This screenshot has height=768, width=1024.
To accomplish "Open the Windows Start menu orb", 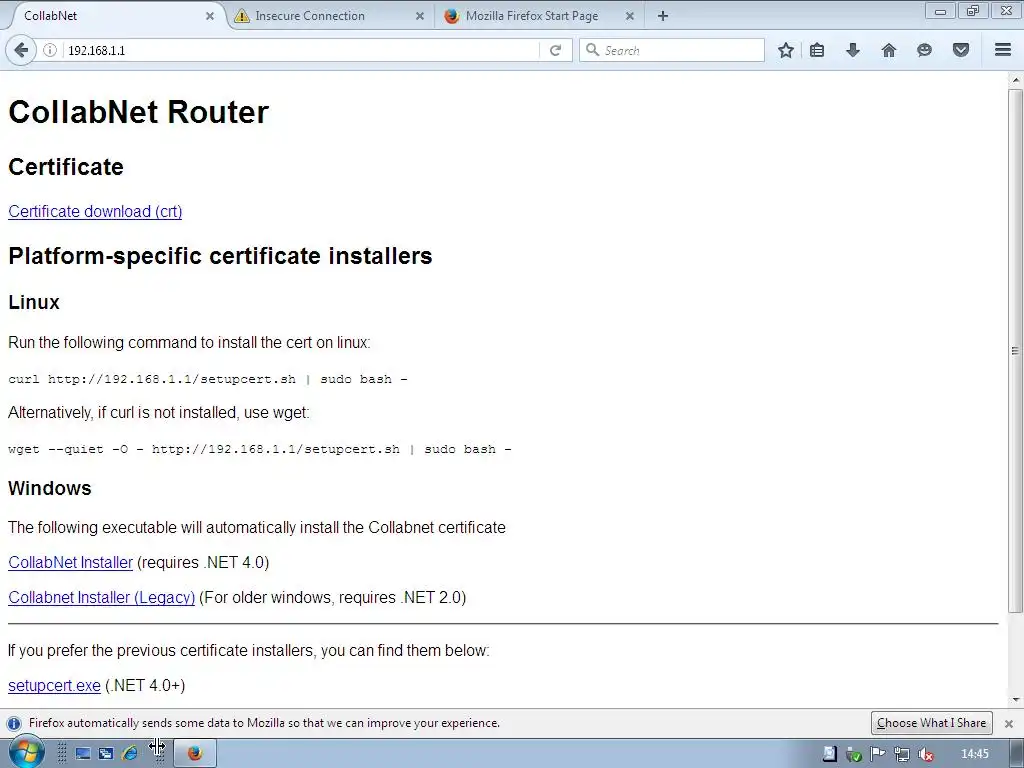I will pos(26,752).
